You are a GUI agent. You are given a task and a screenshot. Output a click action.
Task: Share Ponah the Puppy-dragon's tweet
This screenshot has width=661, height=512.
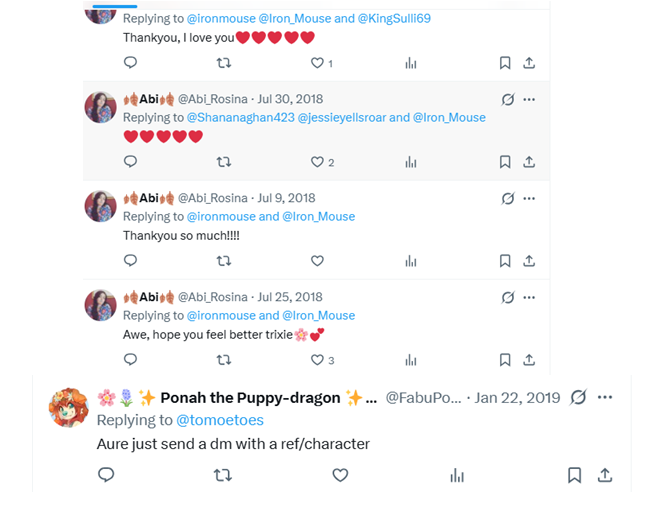(x=605, y=475)
